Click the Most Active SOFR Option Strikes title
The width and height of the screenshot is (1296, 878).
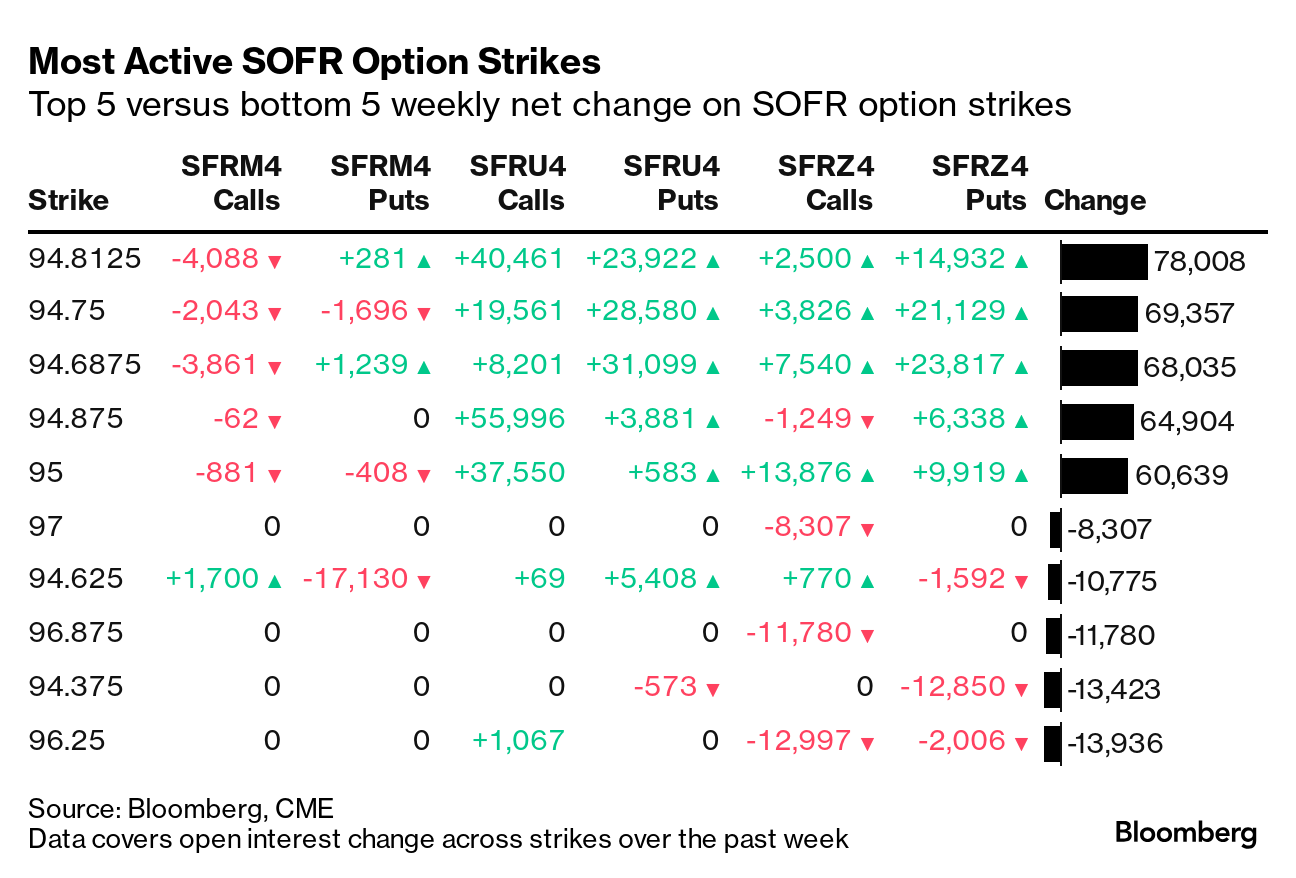[315, 63]
